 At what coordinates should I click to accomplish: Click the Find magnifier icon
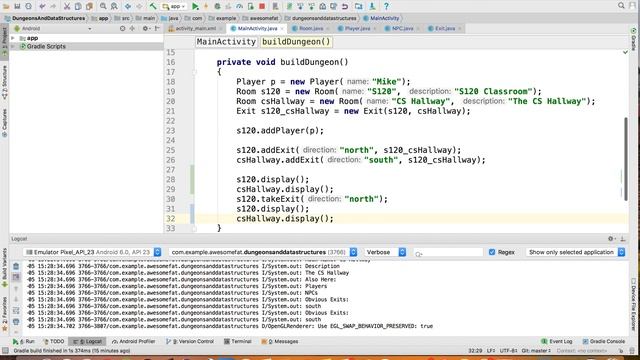click(103, 6)
